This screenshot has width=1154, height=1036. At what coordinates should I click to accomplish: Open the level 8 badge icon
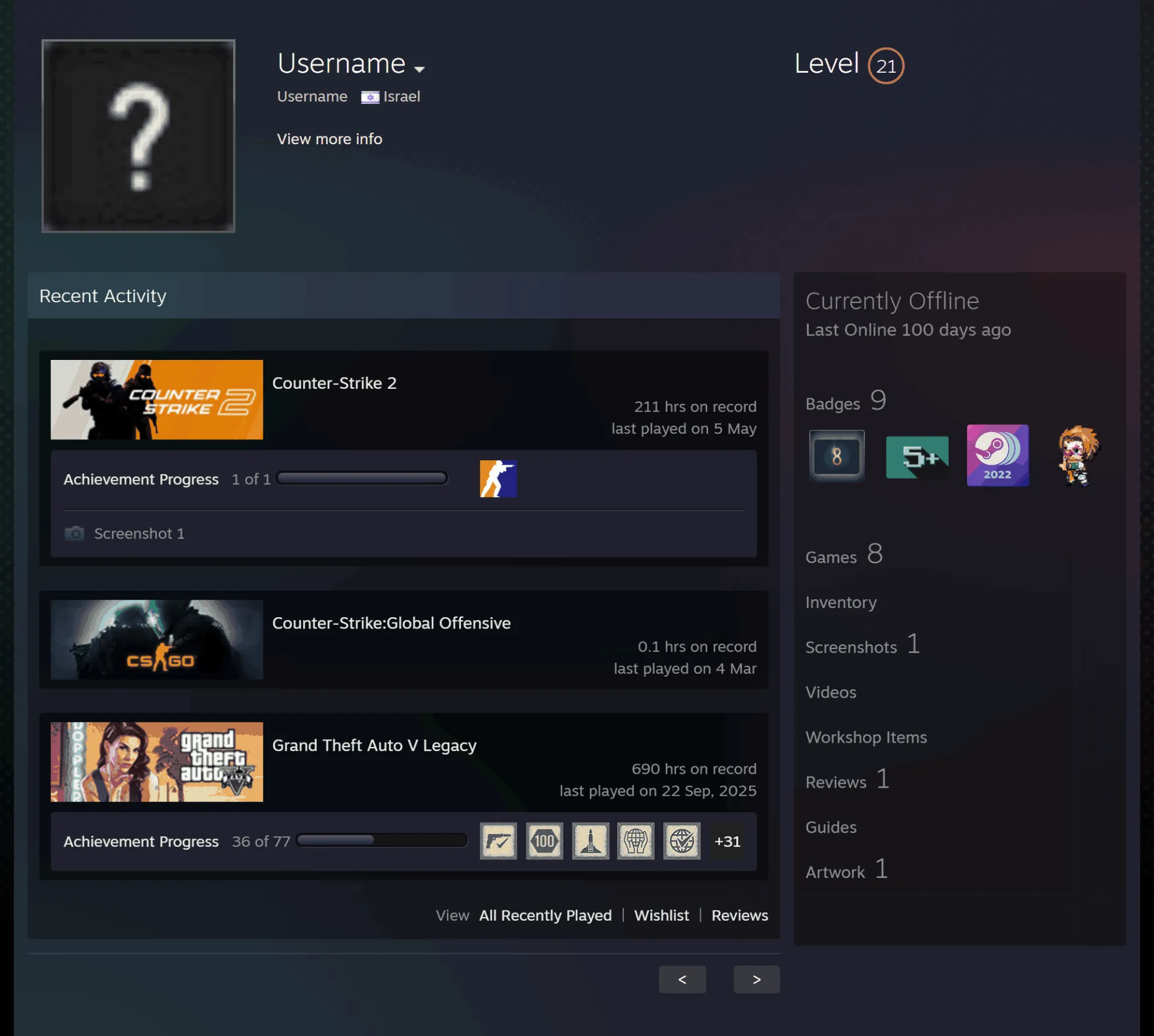[x=837, y=456]
